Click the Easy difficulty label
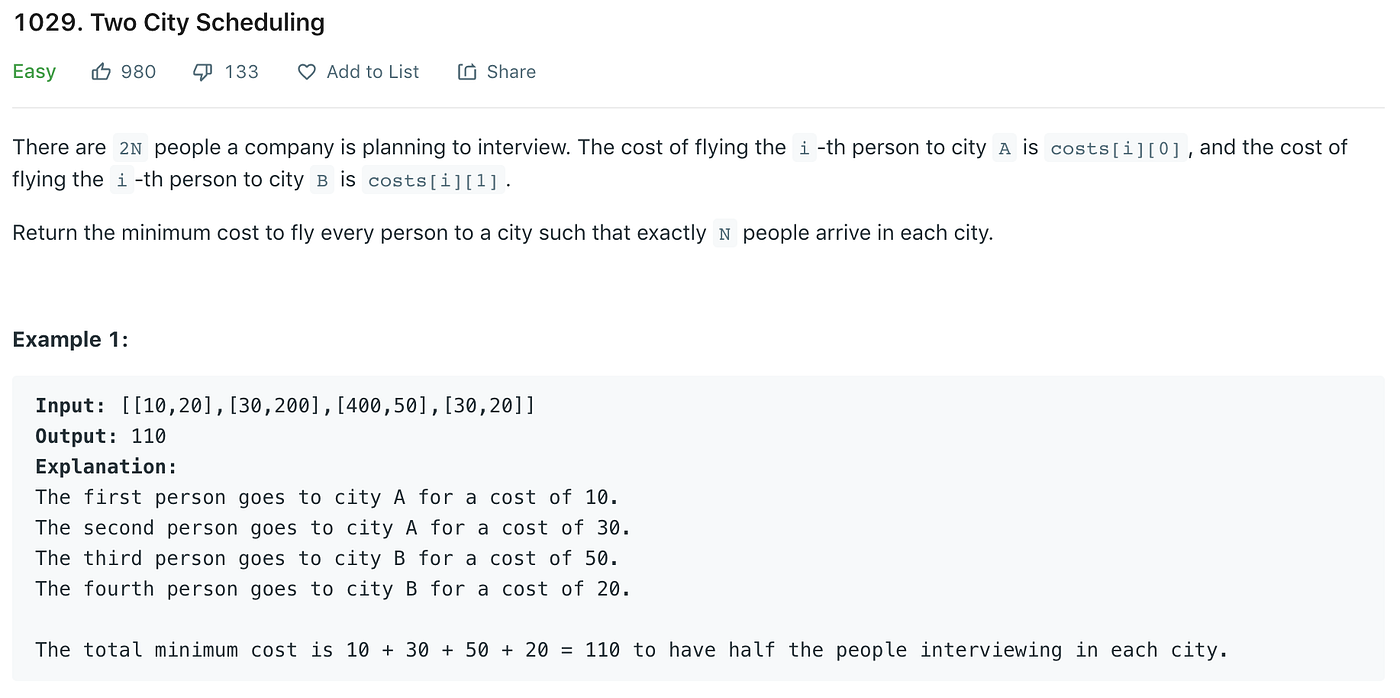This screenshot has width=1400, height=698. [x=33, y=71]
